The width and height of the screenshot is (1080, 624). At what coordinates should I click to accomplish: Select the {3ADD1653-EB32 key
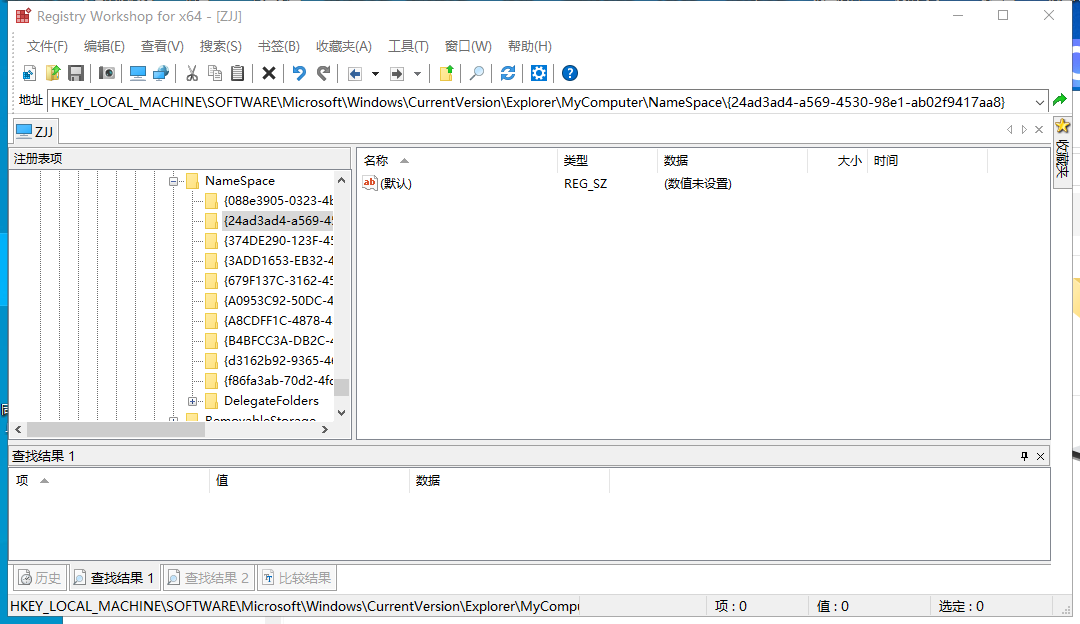[x=278, y=260]
